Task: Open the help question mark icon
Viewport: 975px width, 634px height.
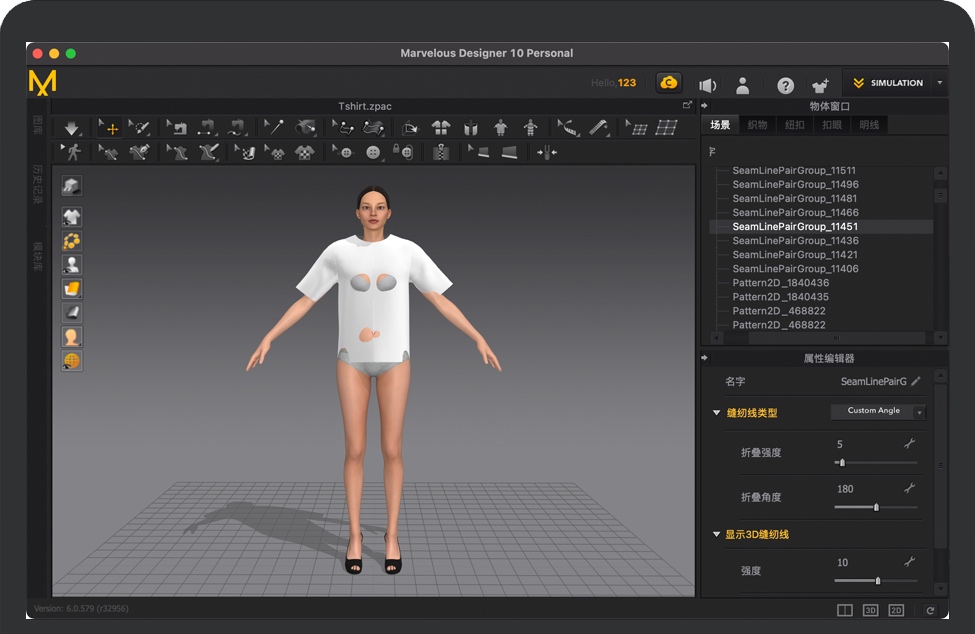Action: tap(786, 85)
